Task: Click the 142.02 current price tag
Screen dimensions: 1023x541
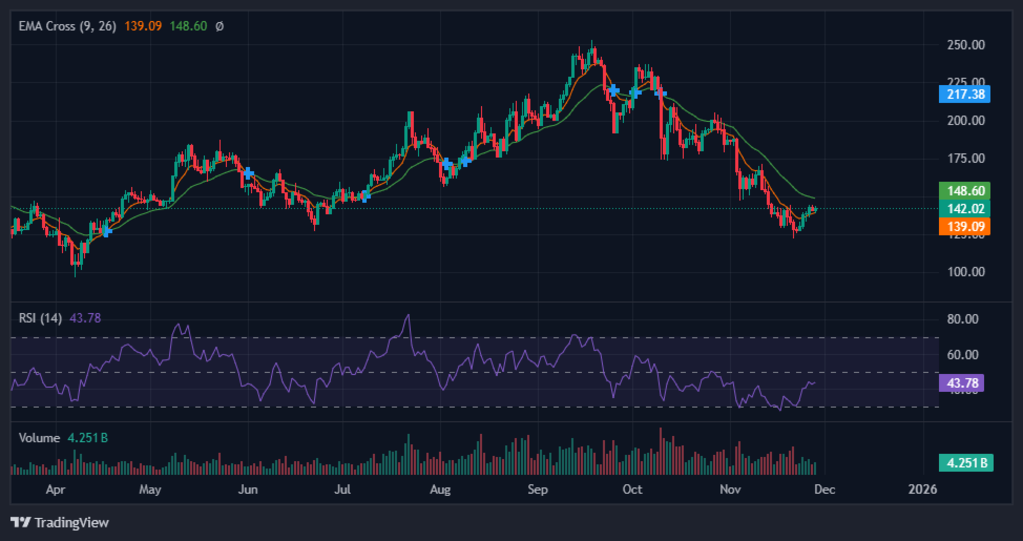Action: pos(964,208)
